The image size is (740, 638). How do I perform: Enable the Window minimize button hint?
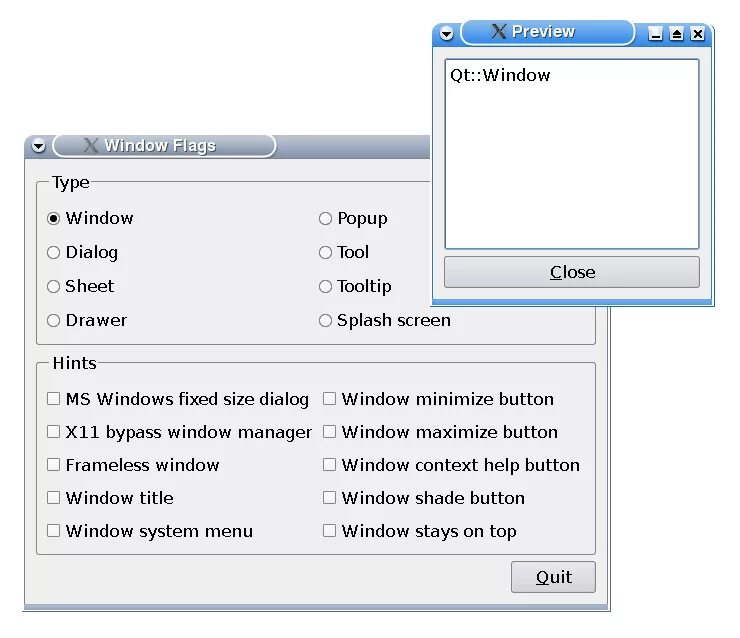pyautogui.click(x=329, y=399)
